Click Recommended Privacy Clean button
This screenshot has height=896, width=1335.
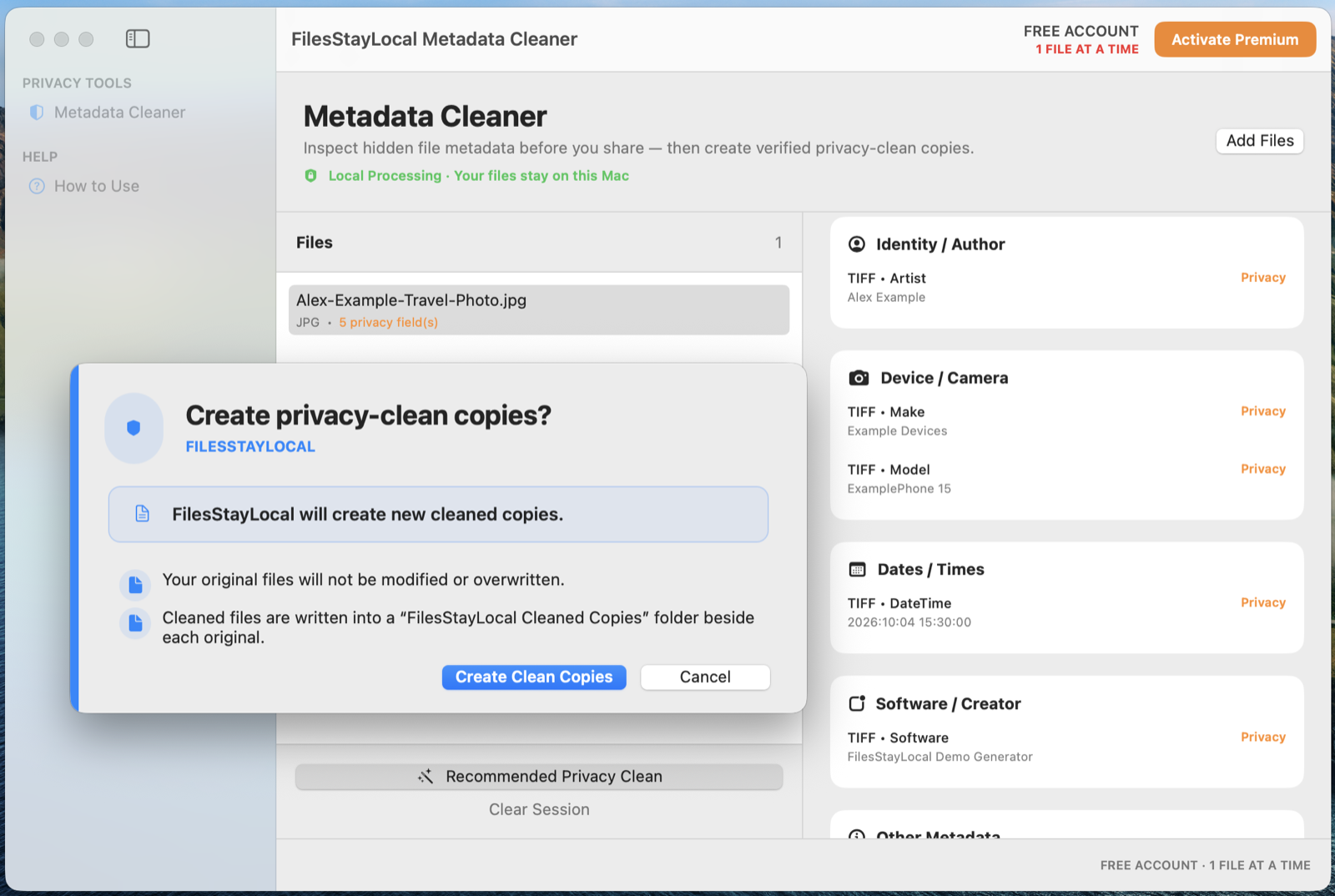539,777
